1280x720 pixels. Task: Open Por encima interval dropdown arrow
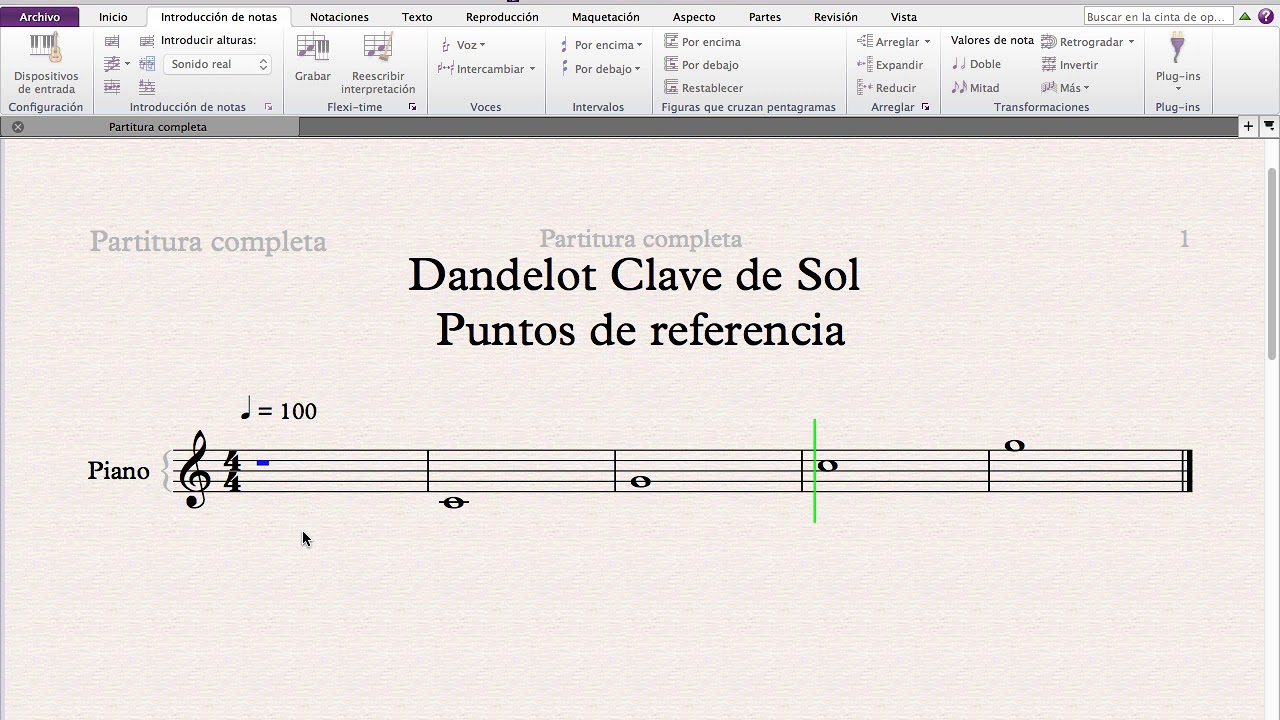[639, 45]
